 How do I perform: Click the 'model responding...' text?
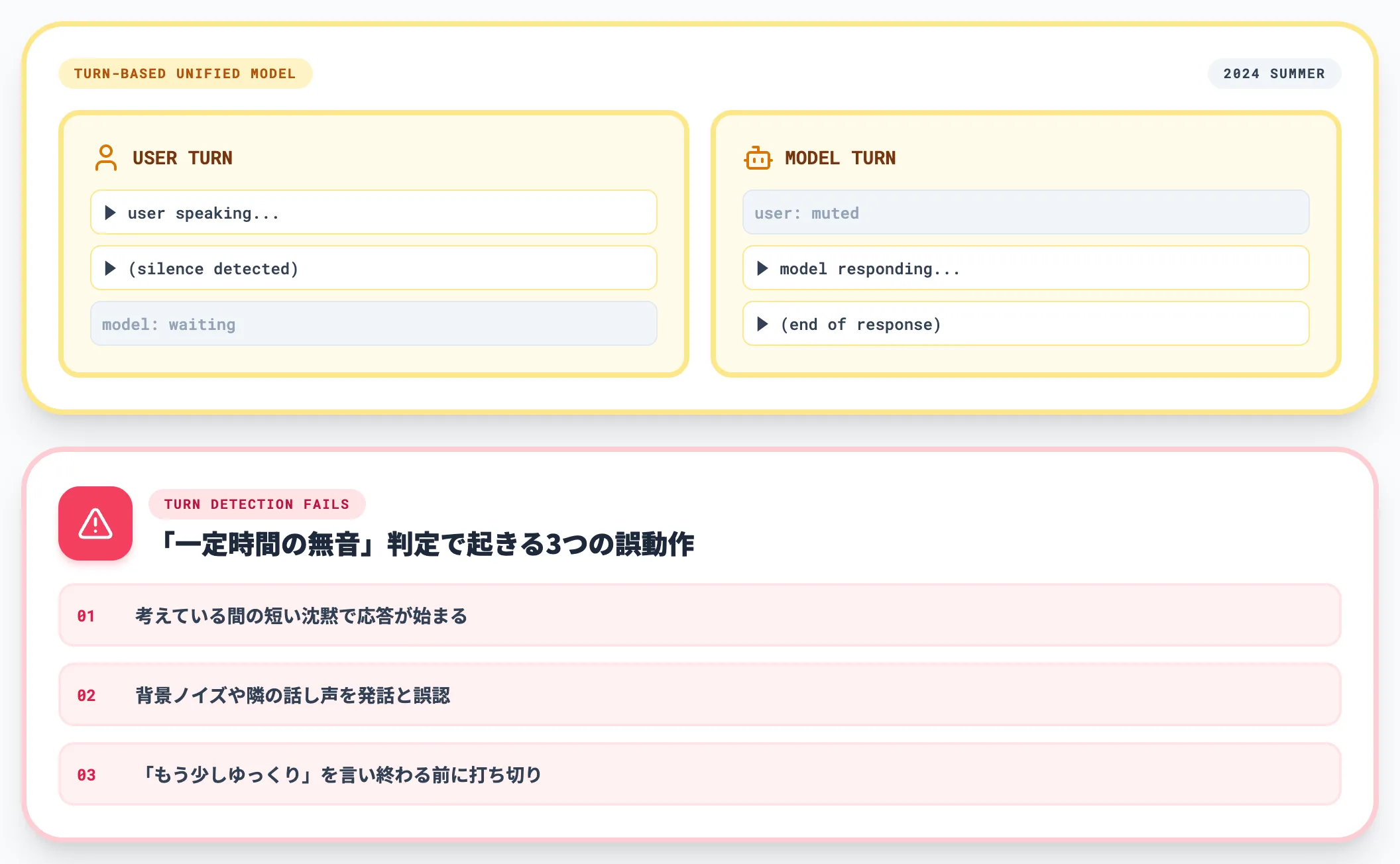point(870,269)
